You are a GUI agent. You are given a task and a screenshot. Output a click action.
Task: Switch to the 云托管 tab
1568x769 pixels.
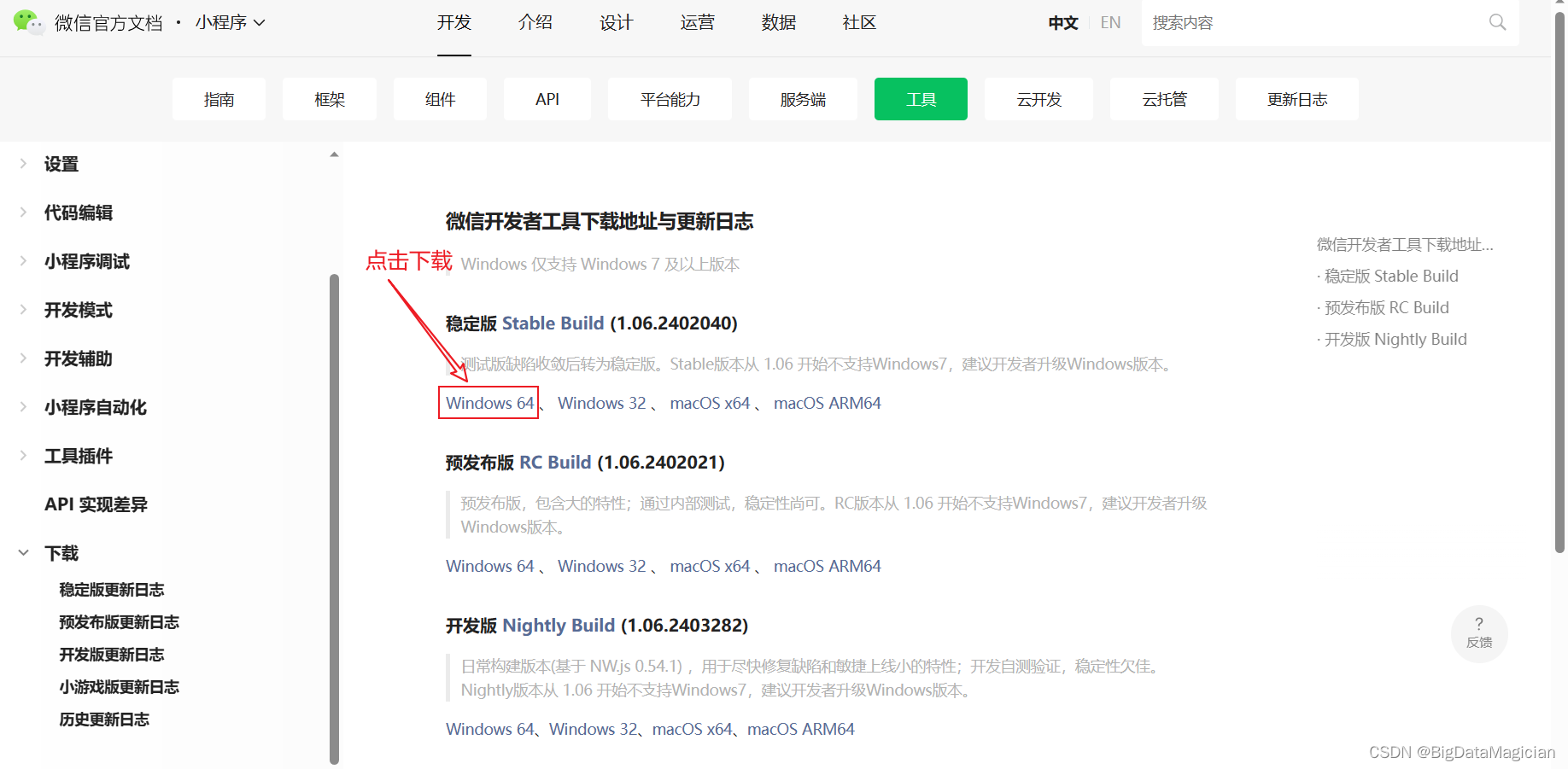[x=1164, y=99]
